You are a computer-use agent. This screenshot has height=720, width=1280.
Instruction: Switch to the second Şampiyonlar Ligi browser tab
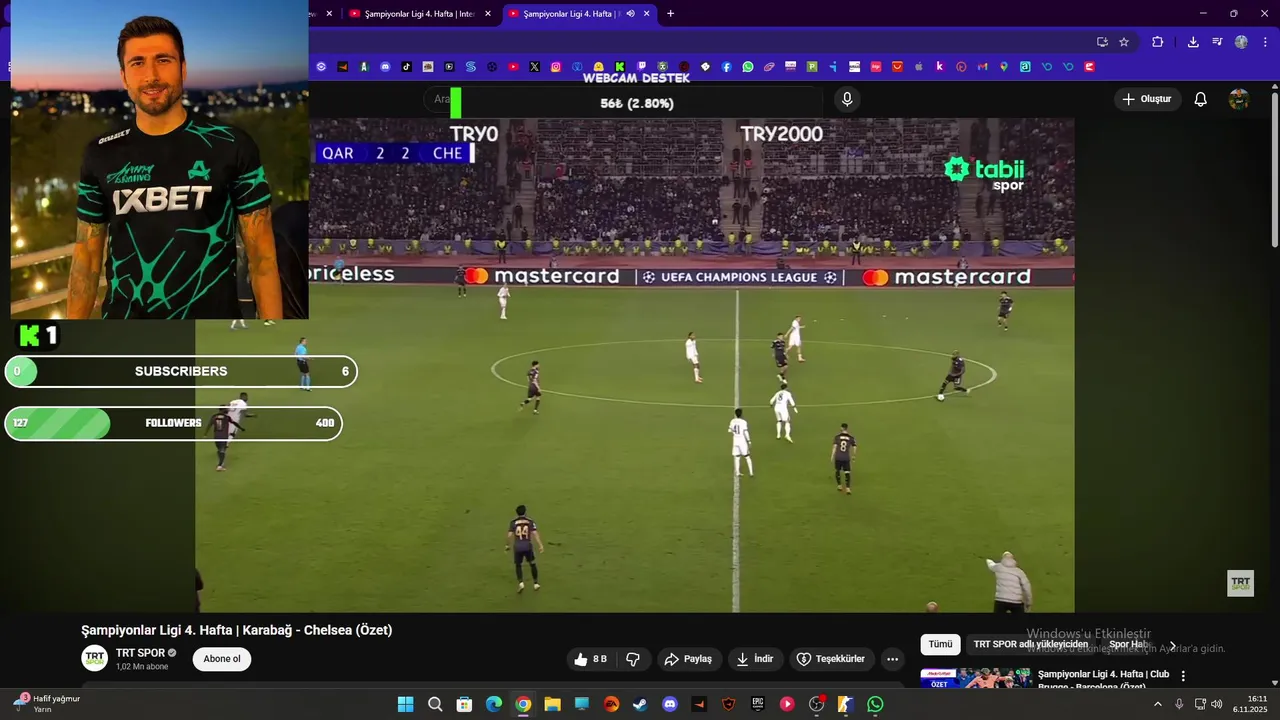coord(418,14)
